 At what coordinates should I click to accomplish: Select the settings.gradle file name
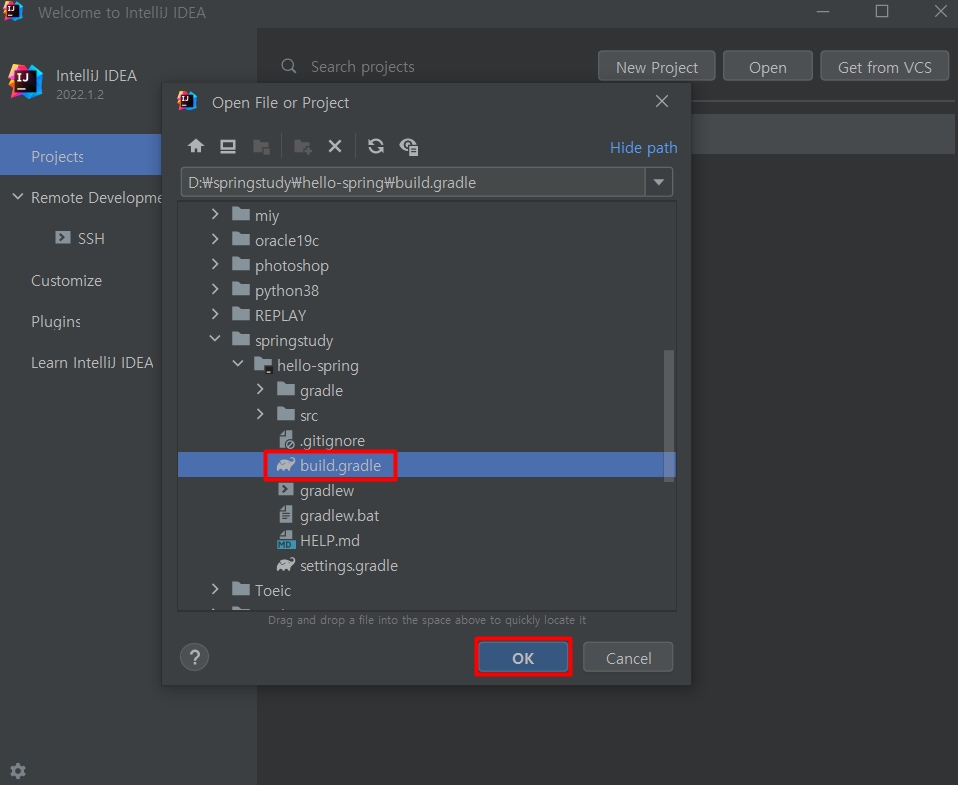pos(349,566)
